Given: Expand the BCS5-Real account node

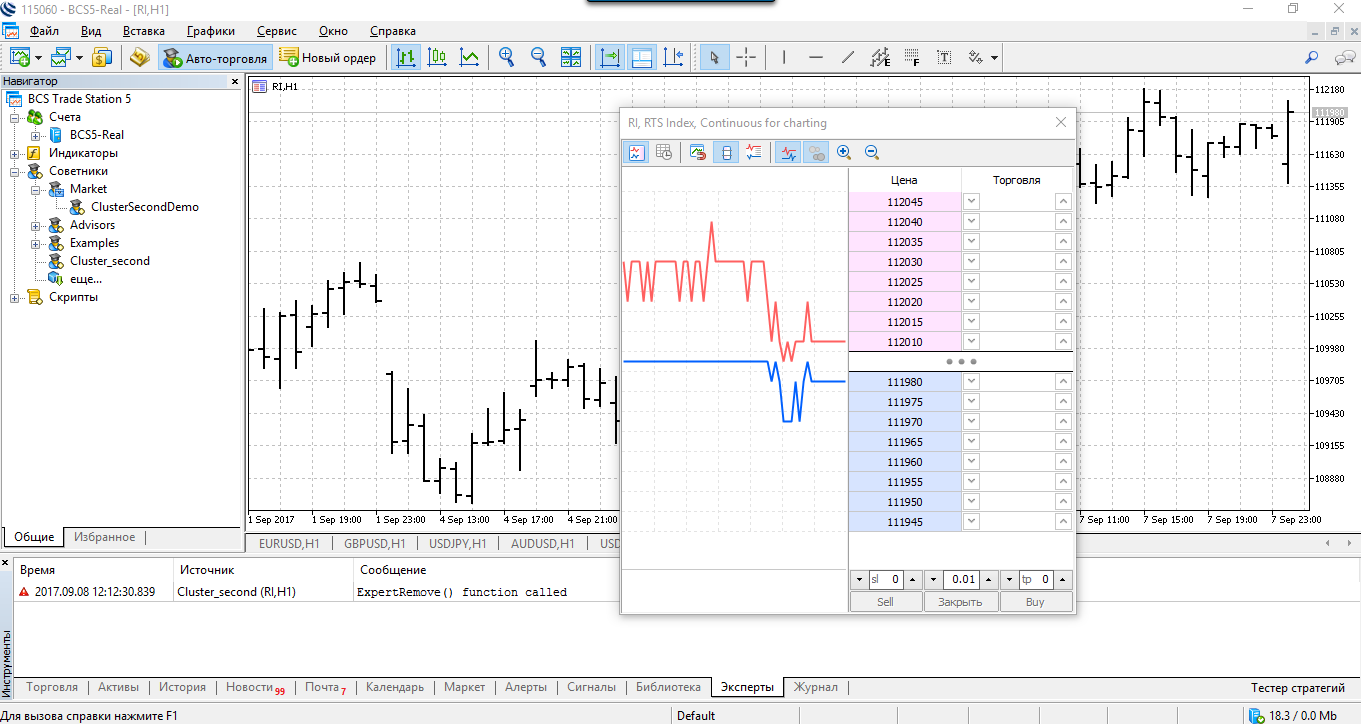Looking at the screenshot, I should 36,135.
